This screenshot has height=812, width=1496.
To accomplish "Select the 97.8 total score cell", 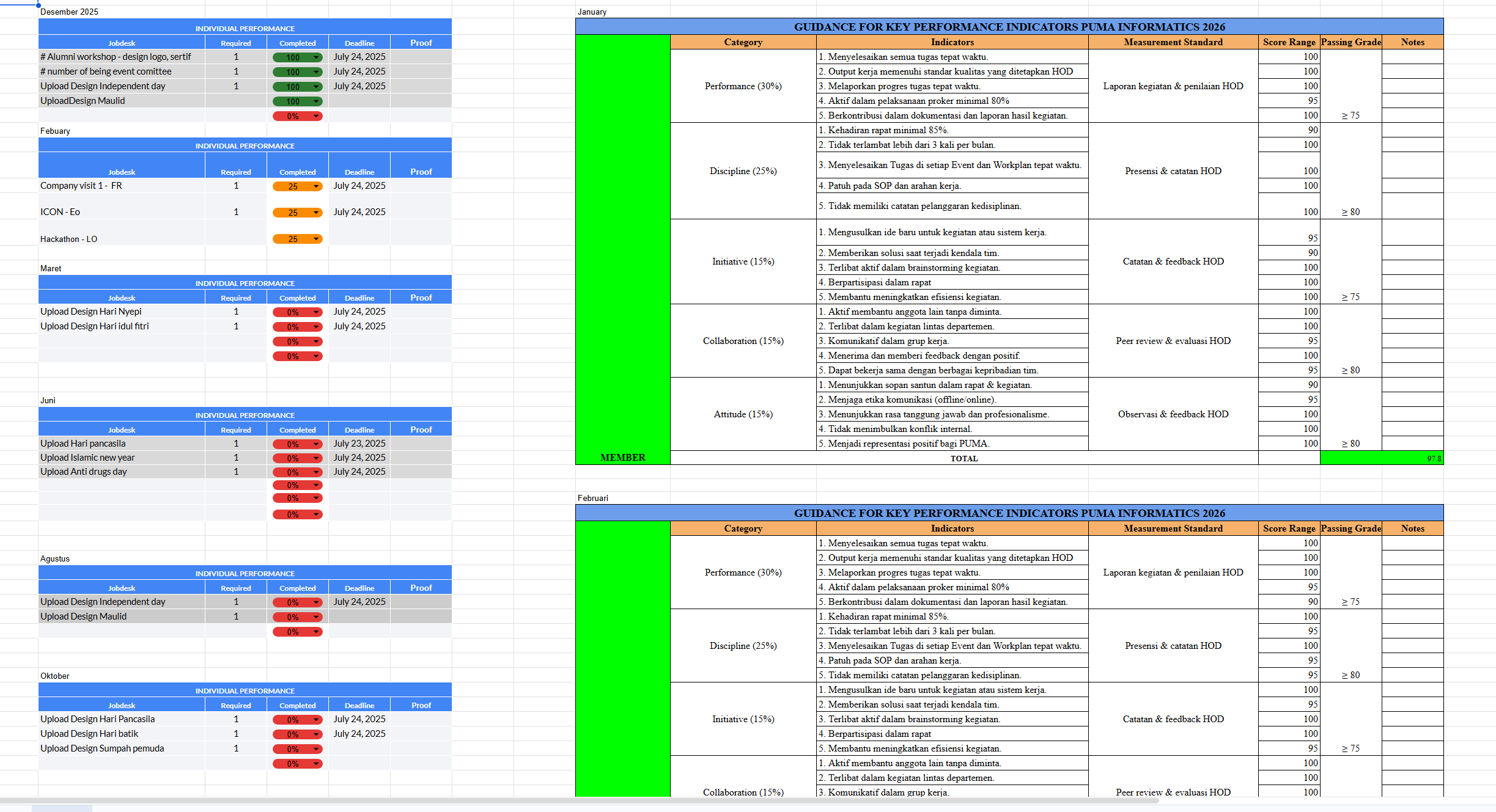I will pos(1382,458).
